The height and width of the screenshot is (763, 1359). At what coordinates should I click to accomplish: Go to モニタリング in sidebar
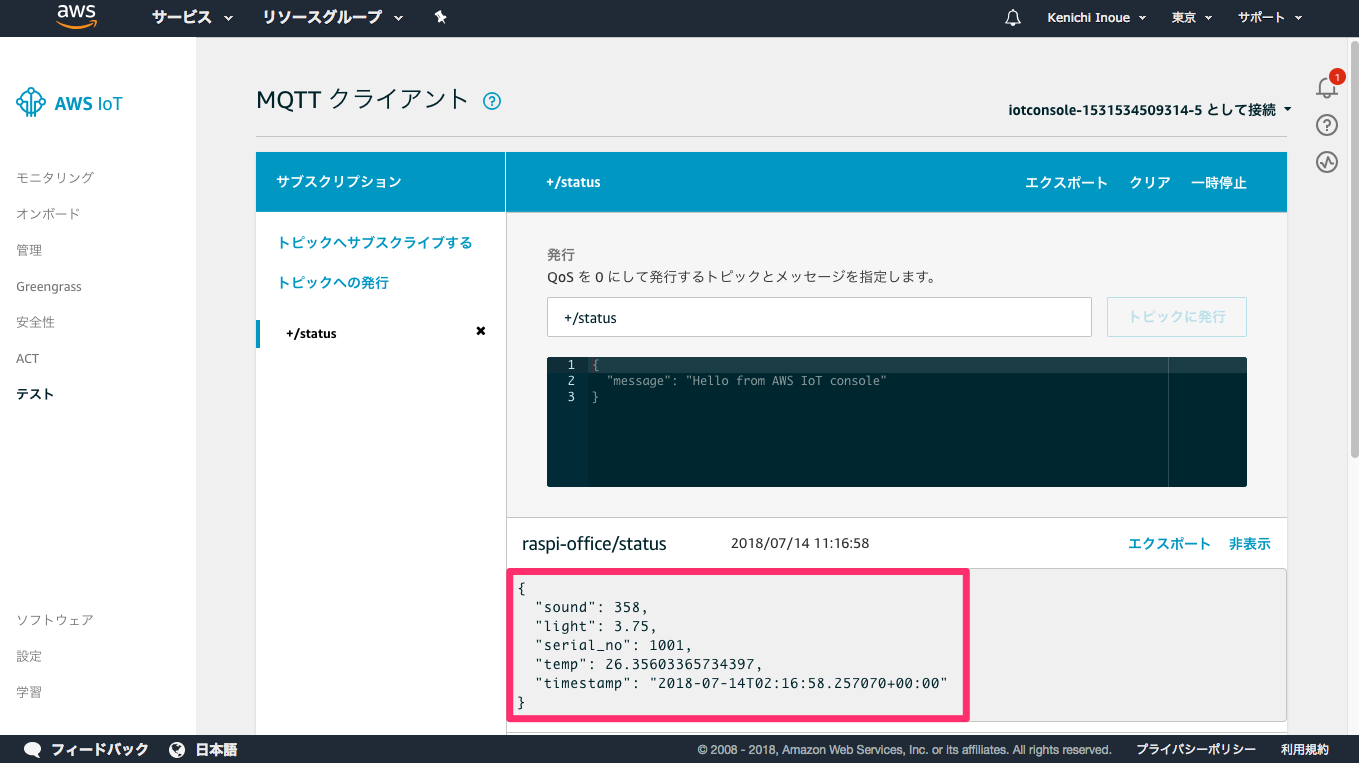click(55, 178)
